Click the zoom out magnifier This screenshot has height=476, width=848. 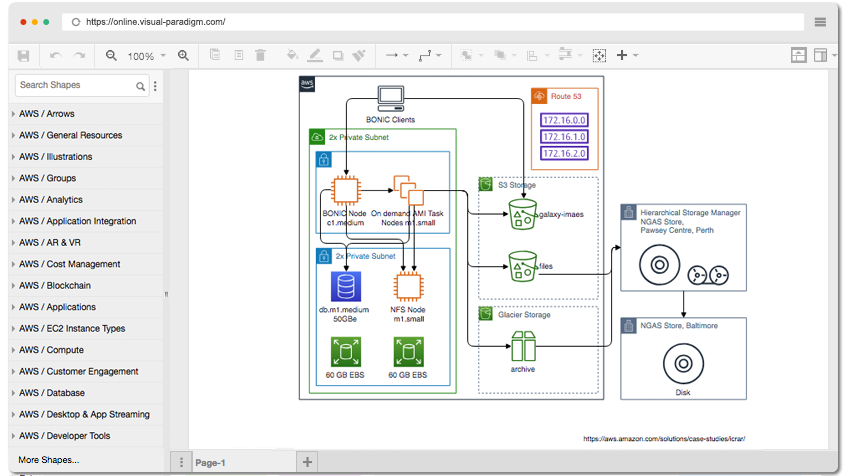[x=111, y=56]
